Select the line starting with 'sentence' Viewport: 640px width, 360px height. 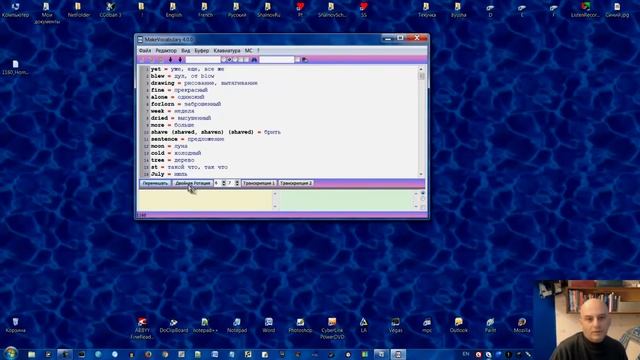point(187,139)
